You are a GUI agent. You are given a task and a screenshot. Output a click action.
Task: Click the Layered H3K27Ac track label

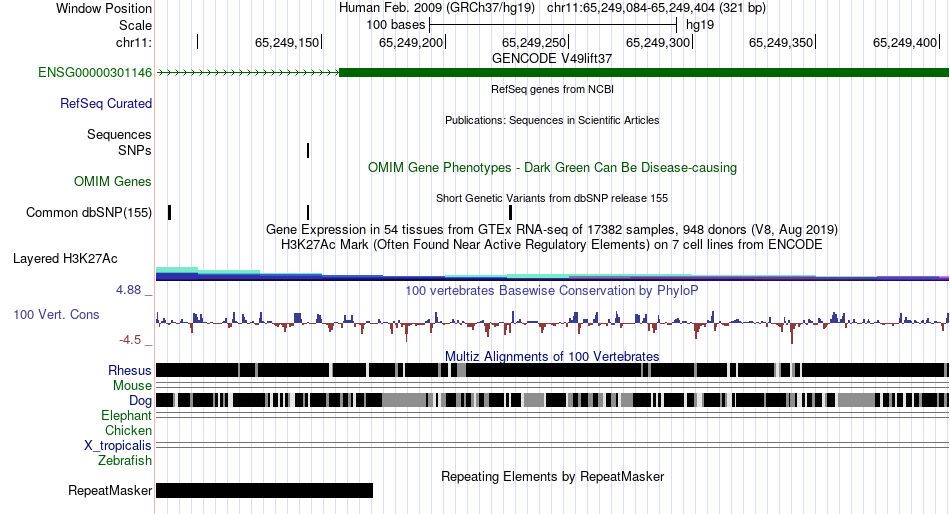pyautogui.click(x=65, y=259)
